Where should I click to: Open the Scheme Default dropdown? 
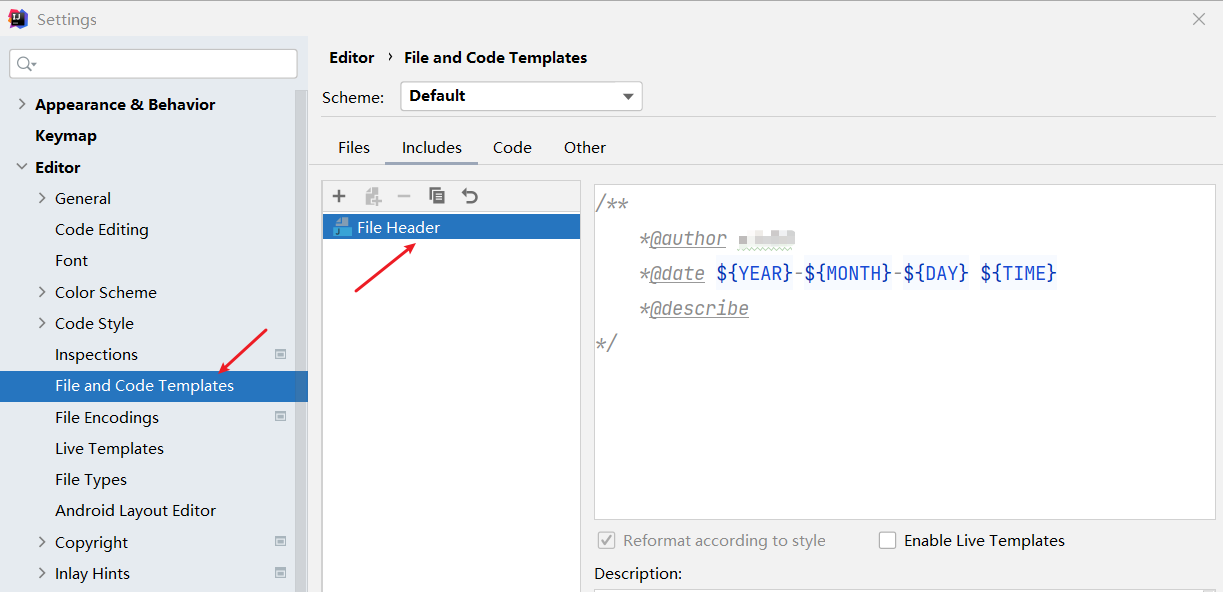(521, 96)
